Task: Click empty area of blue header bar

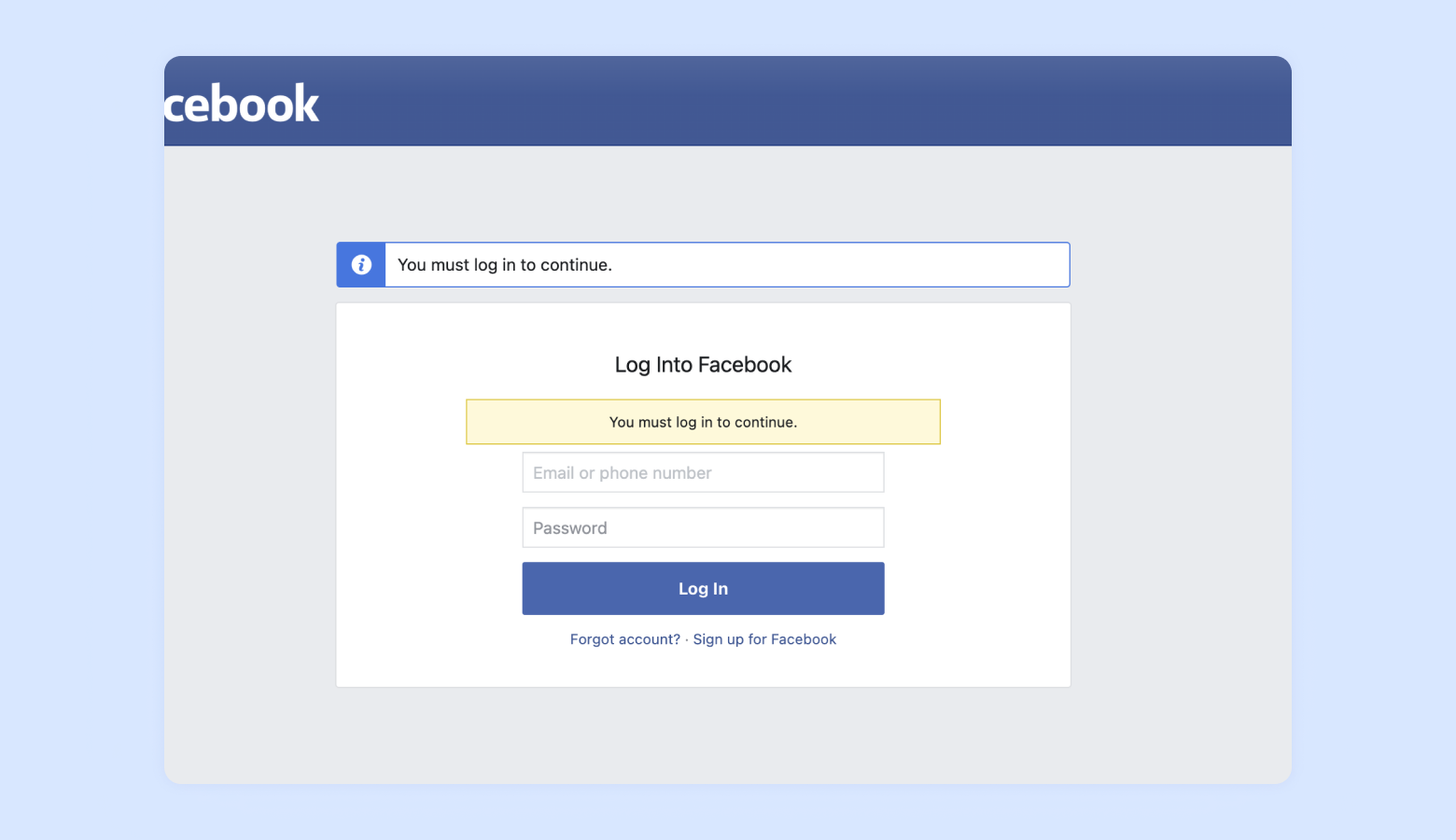Action: point(803,101)
